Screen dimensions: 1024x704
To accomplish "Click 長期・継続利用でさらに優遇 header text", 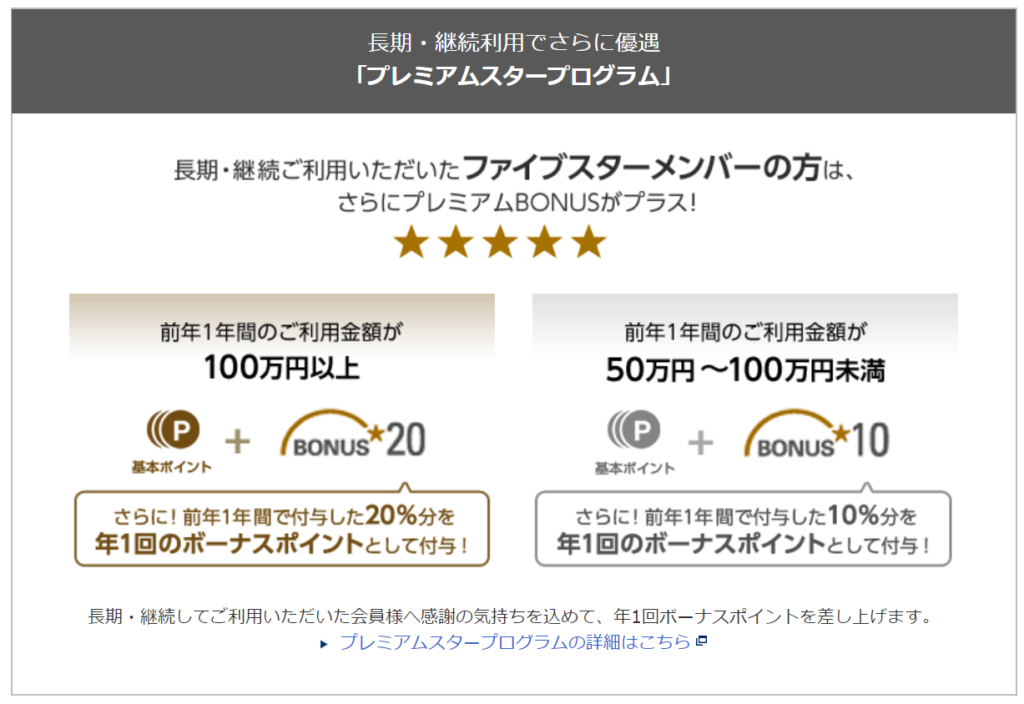I will (513, 43).
